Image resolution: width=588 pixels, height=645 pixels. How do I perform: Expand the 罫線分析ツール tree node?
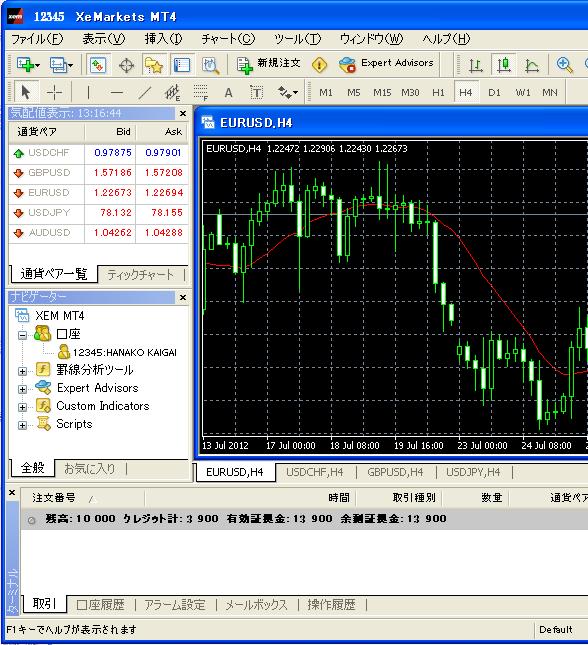(x=23, y=371)
